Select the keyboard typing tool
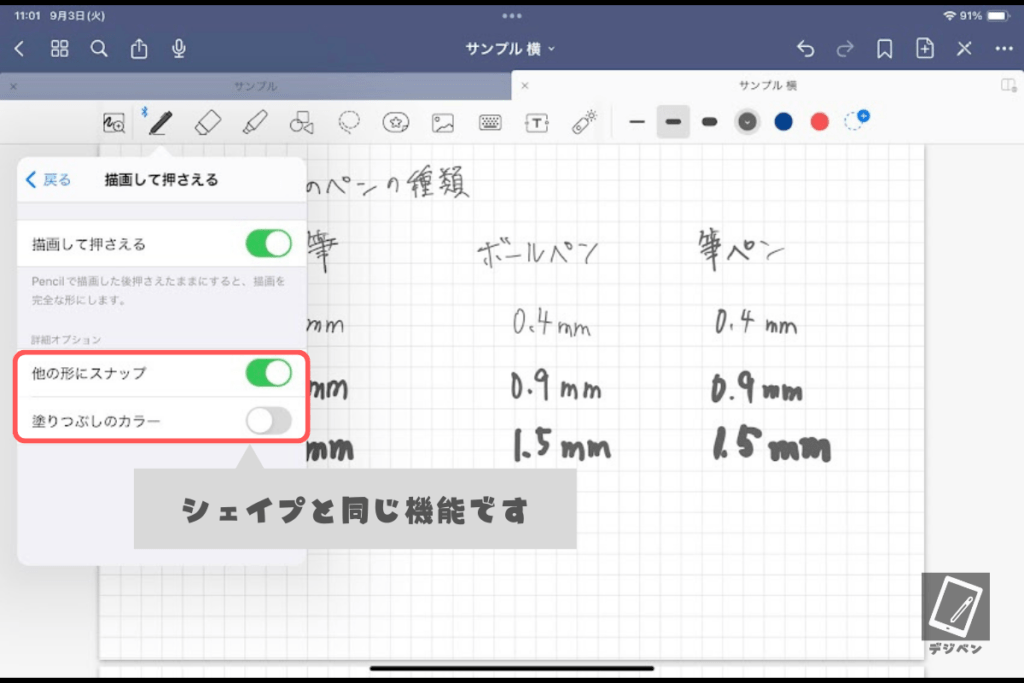 pos(490,122)
